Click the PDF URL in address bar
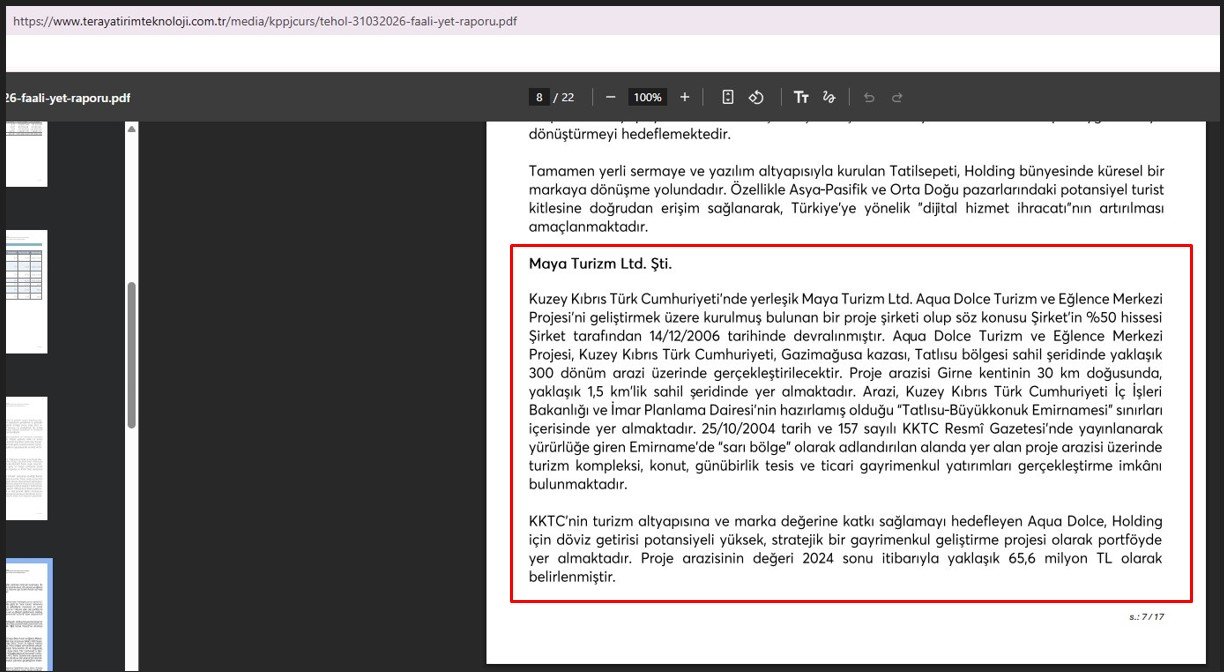 tap(265, 20)
